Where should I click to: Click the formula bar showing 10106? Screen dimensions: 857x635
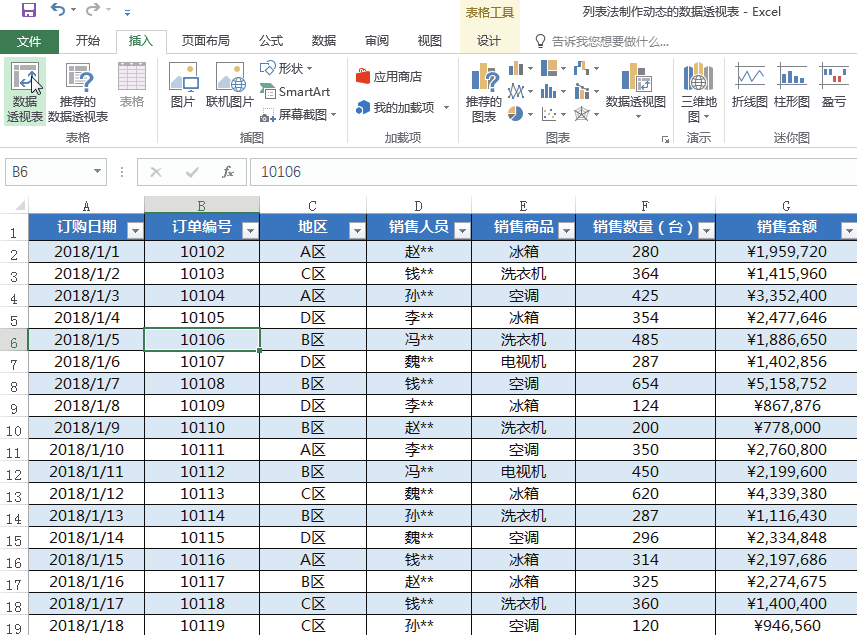click(x=553, y=172)
